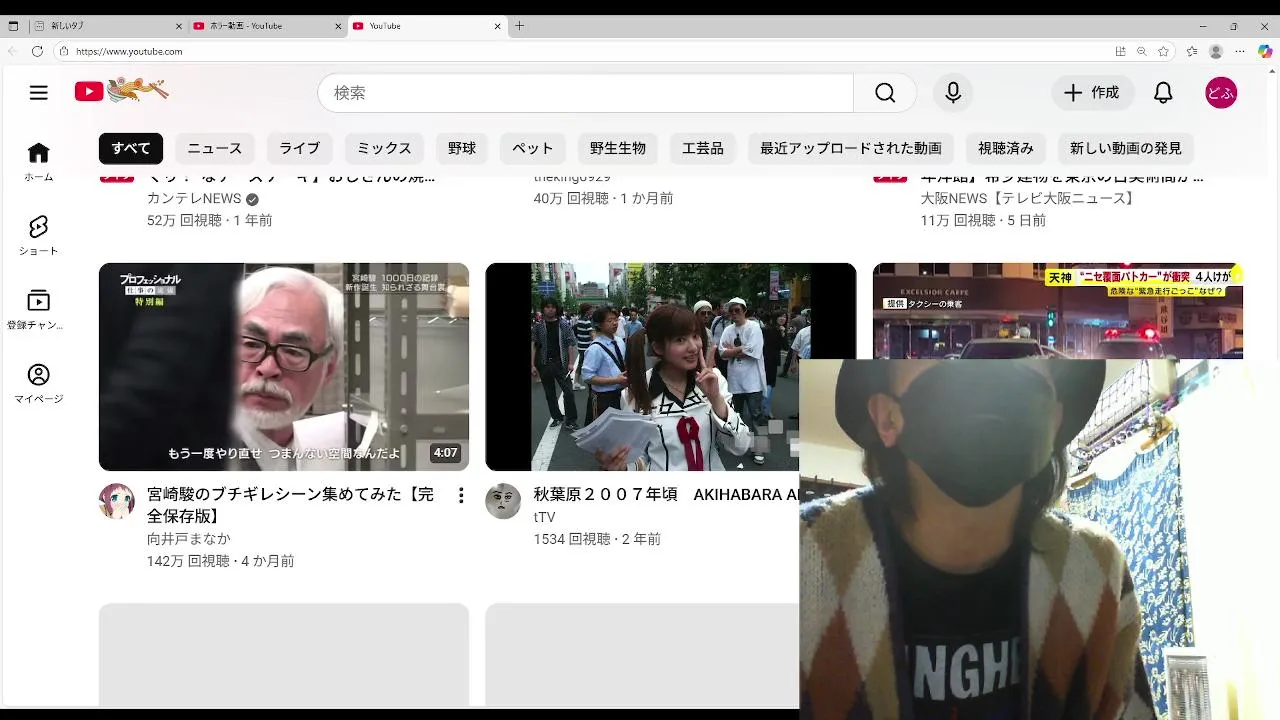Image resolution: width=1280 pixels, height=720 pixels.
Task: Open Shorts in the sidebar
Action: point(38,235)
